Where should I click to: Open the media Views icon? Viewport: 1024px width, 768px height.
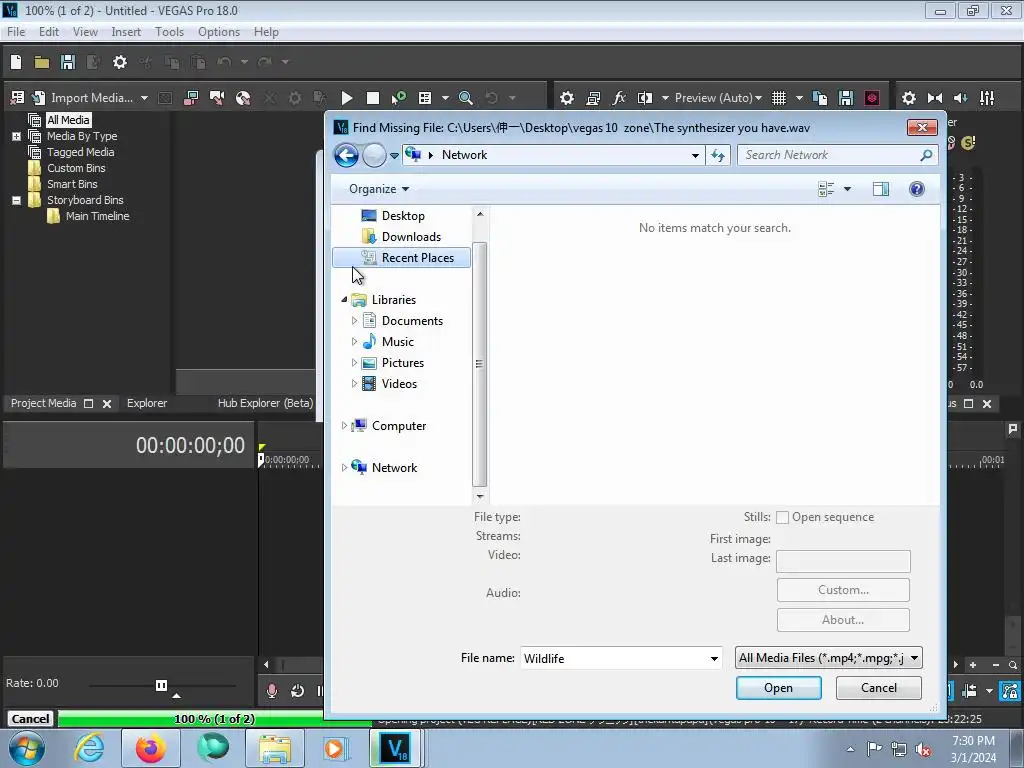click(425, 98)
